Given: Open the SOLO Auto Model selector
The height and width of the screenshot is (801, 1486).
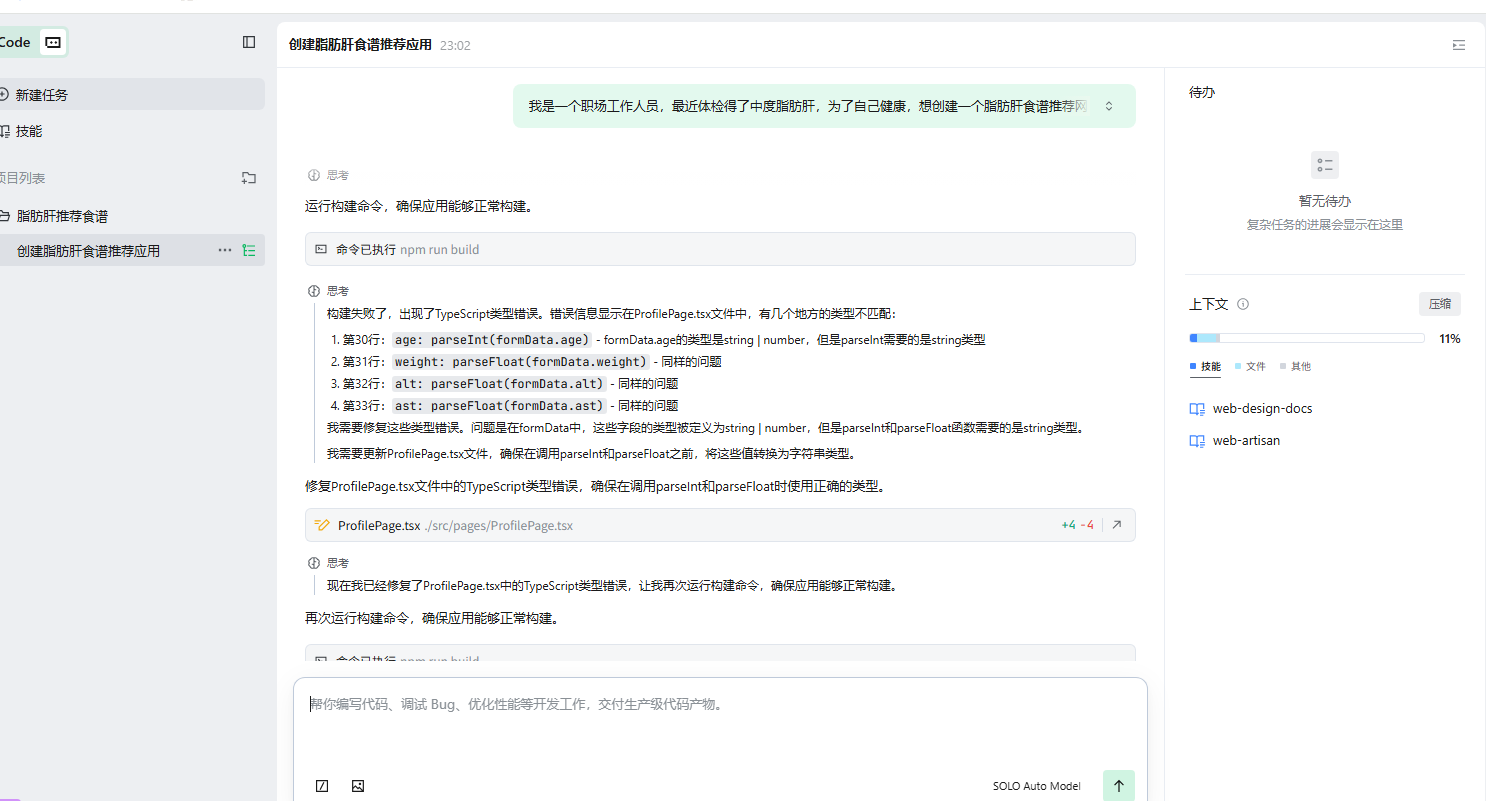Looking at the screenshot, I should 1036,786.
